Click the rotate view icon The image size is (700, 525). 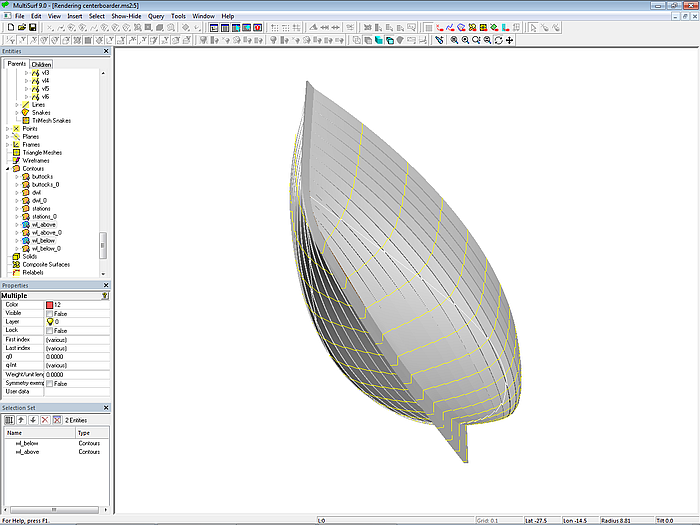499,40
